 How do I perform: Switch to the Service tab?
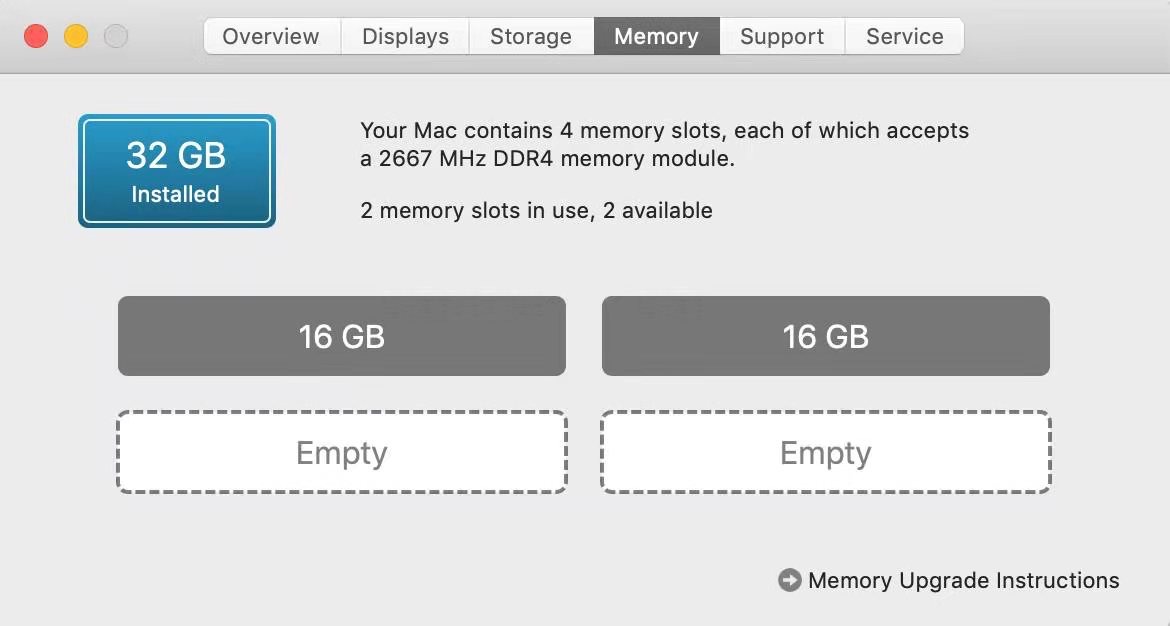(904, 36)
